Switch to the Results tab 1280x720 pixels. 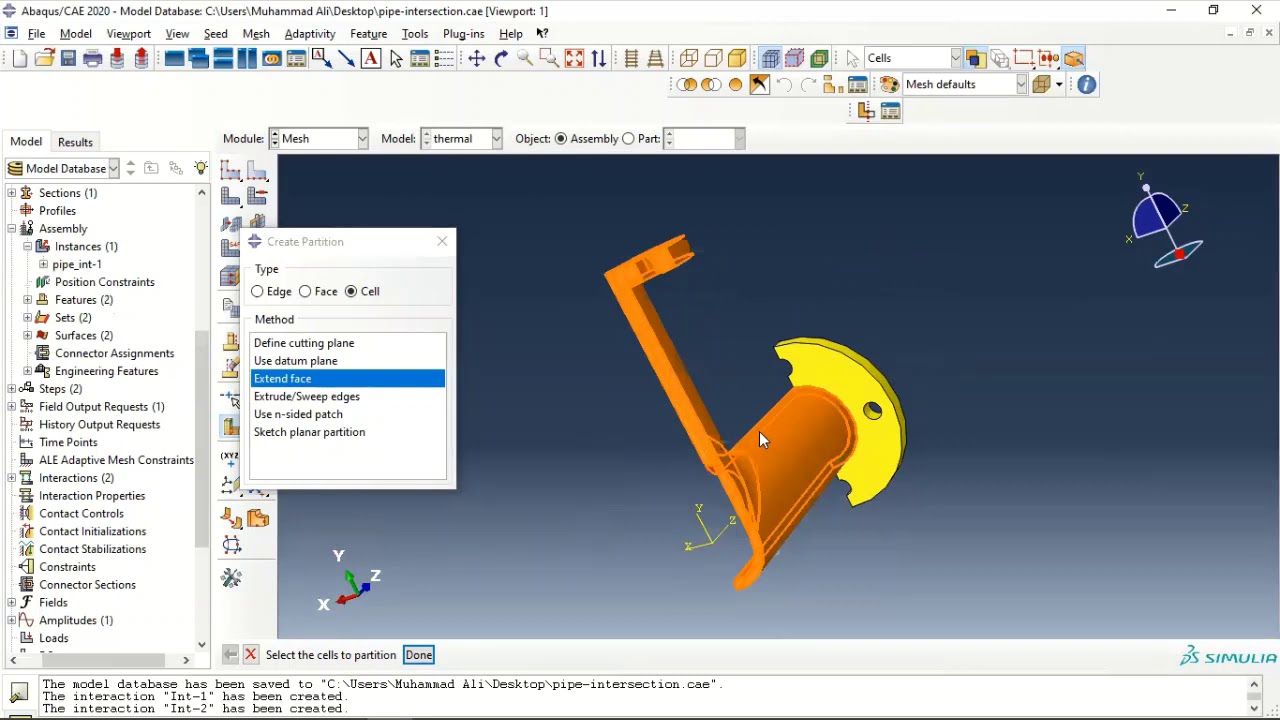click(x=75, y=142)
